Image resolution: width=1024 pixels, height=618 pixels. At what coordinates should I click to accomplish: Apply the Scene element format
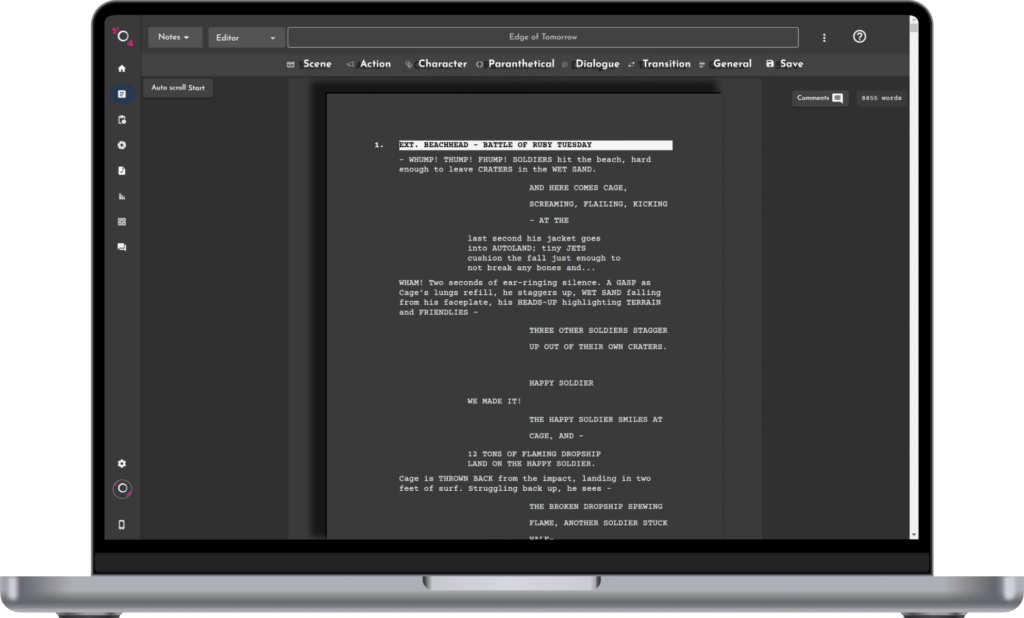pyautogui.click(x=310, y=64)
